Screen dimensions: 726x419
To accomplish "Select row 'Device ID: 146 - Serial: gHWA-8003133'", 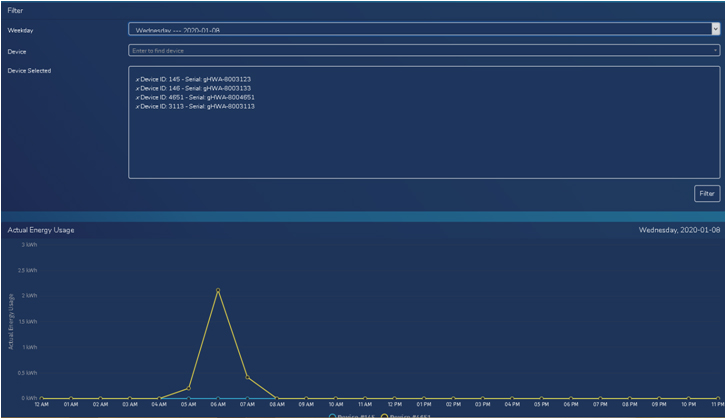I will coord(195,88).
